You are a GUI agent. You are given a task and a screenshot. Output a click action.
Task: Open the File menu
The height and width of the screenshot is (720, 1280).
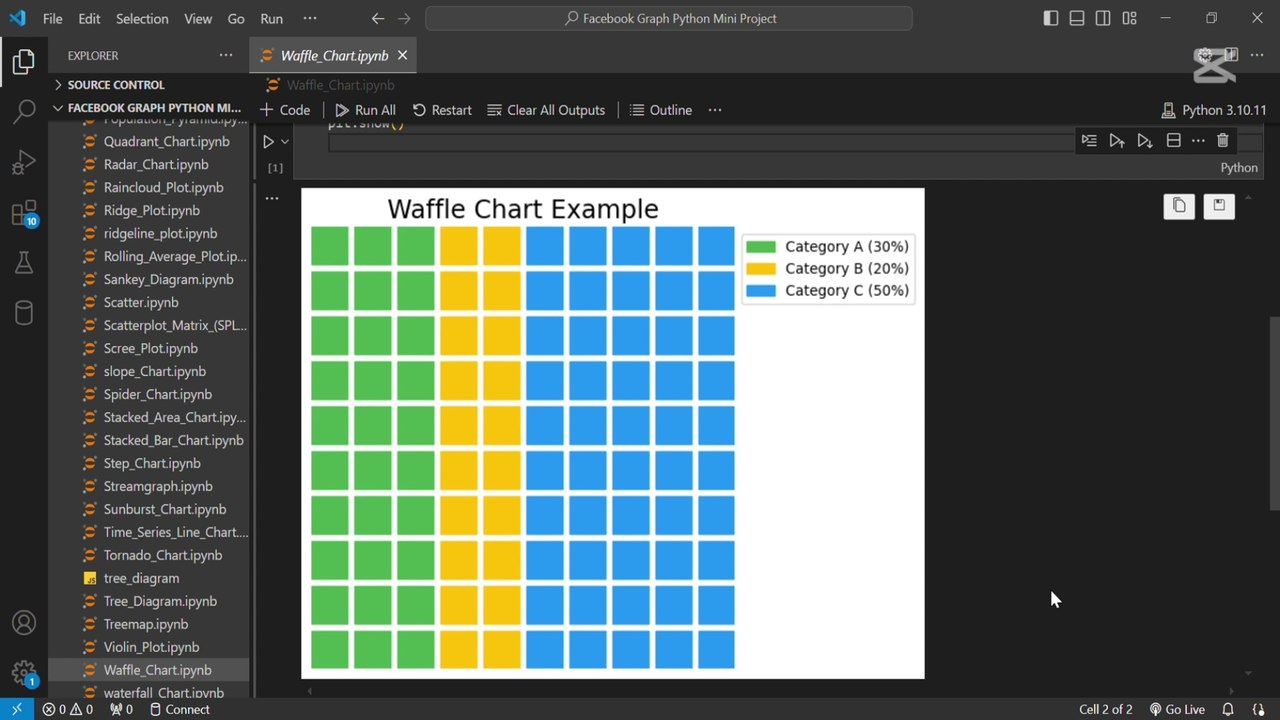click(52, 18)
